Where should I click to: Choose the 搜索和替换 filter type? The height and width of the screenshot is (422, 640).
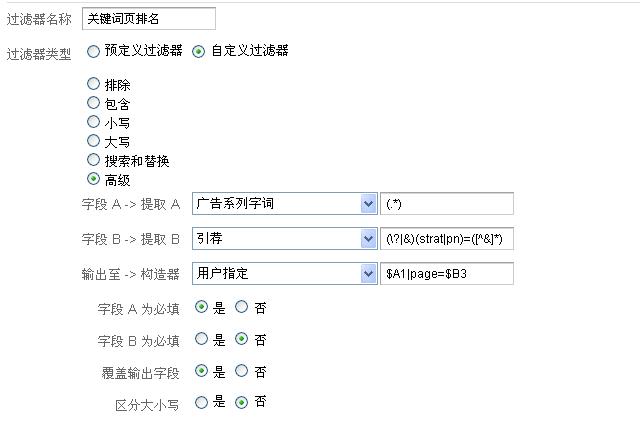tap(94, 160)
